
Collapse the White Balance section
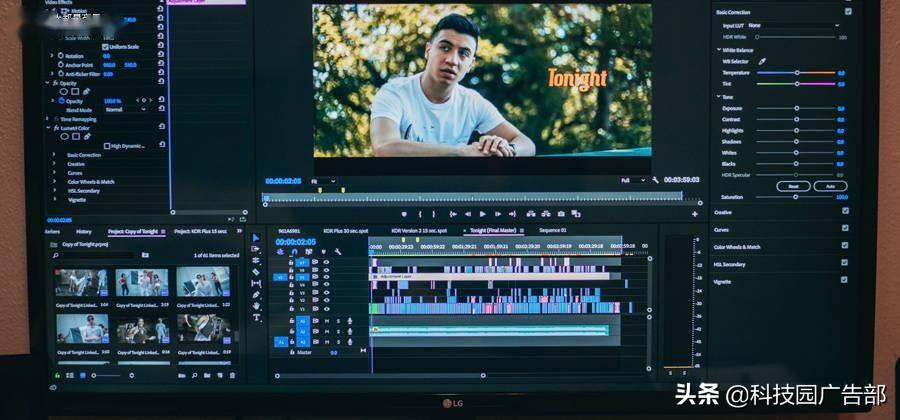719,50
